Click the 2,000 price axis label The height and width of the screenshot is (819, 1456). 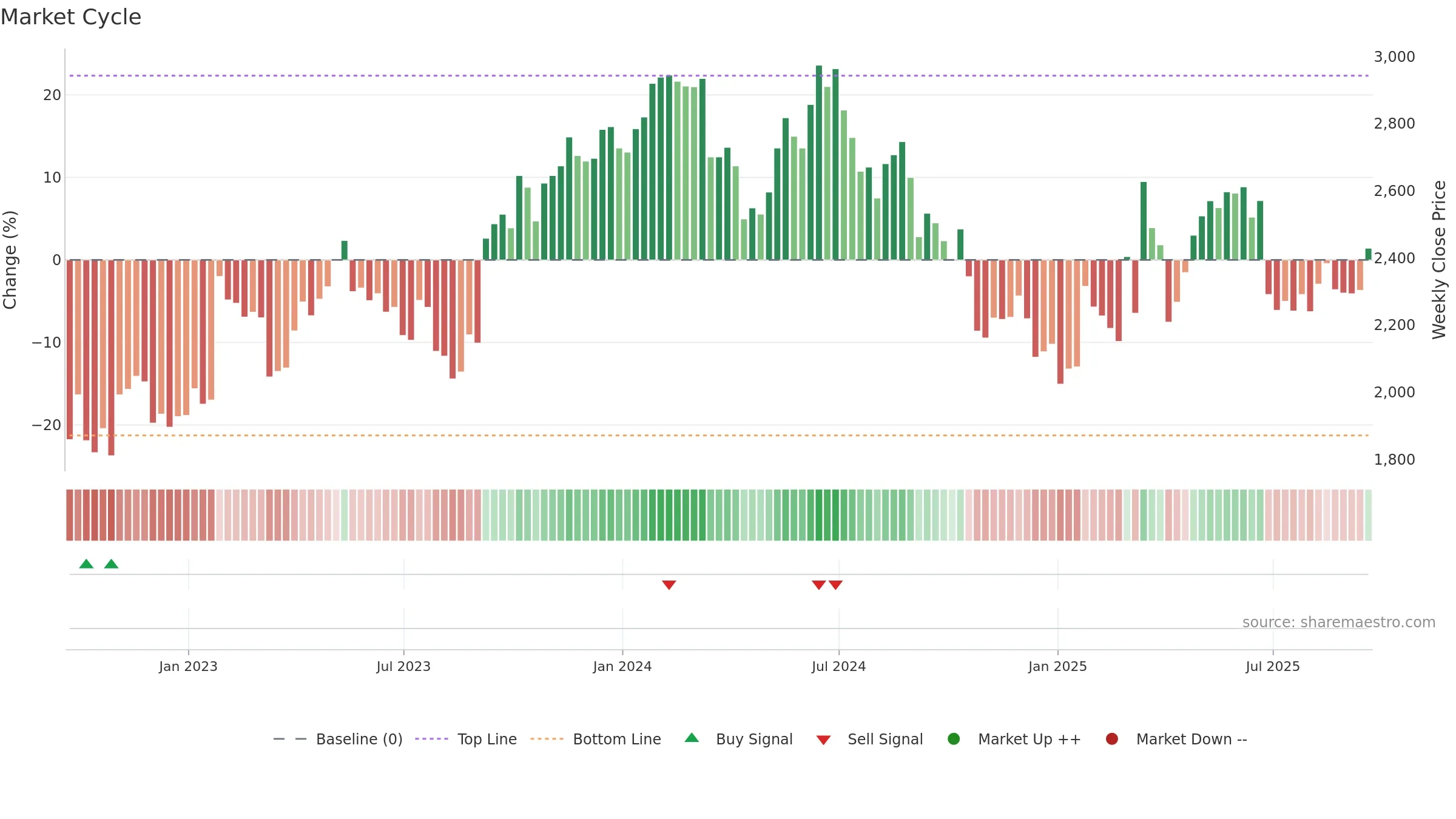pyautogui.click(x=1394, y=393)
